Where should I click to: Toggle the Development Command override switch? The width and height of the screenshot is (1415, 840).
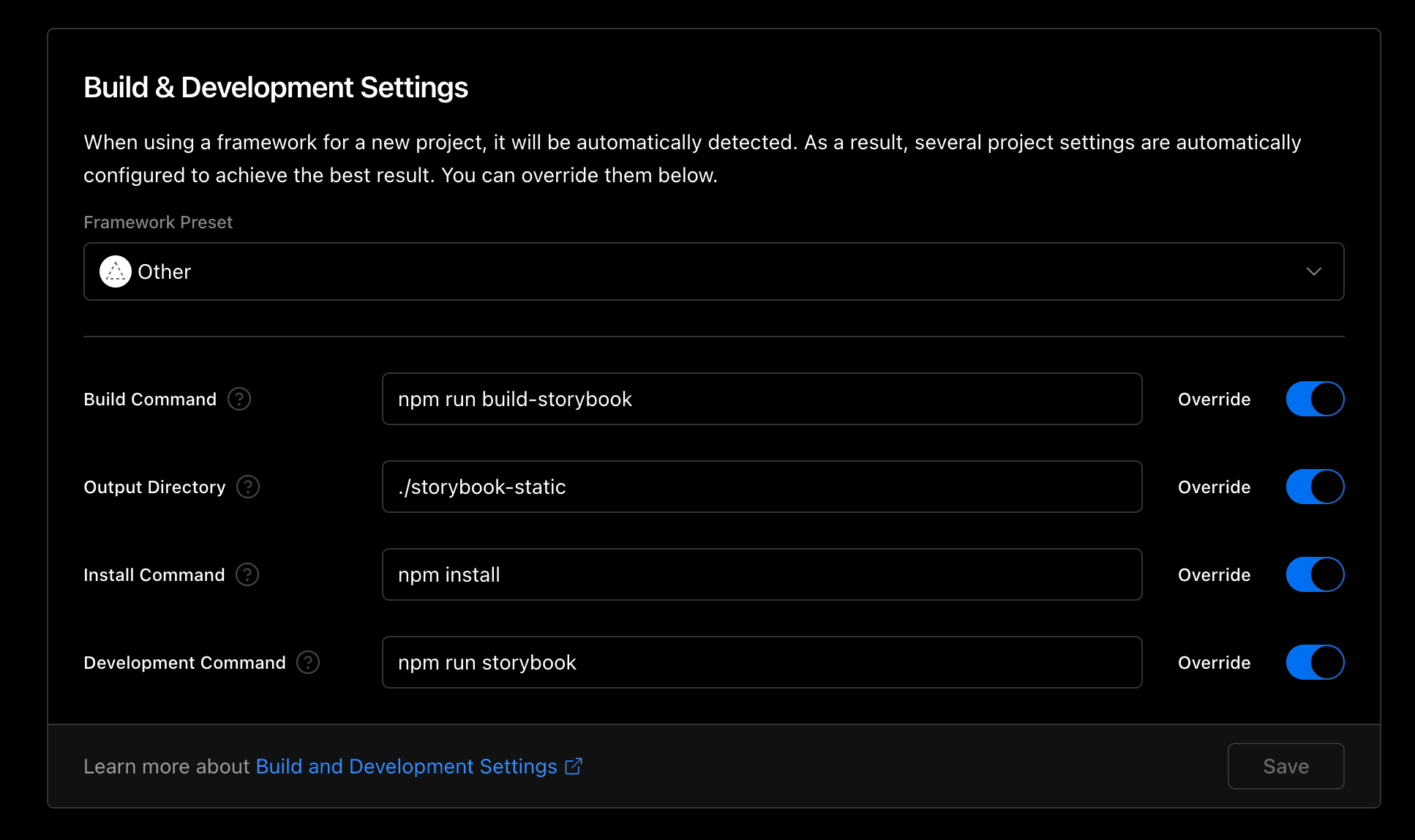(1315, 662)
